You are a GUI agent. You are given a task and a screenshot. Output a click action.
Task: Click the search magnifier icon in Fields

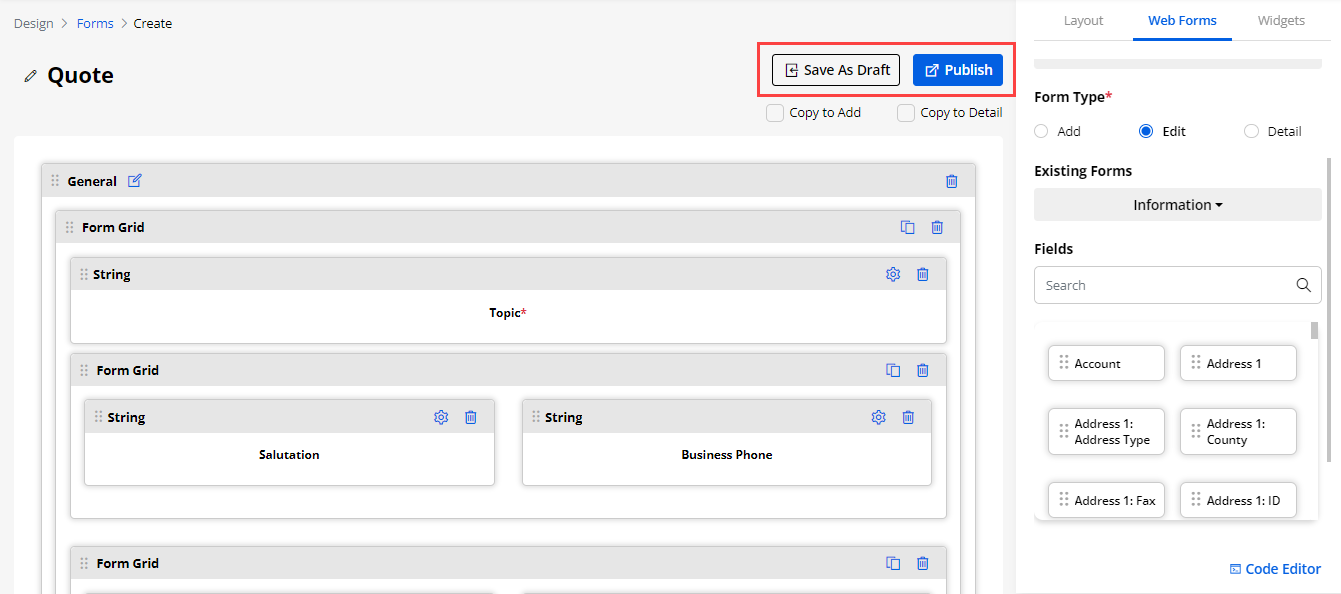pos(1303,285)
